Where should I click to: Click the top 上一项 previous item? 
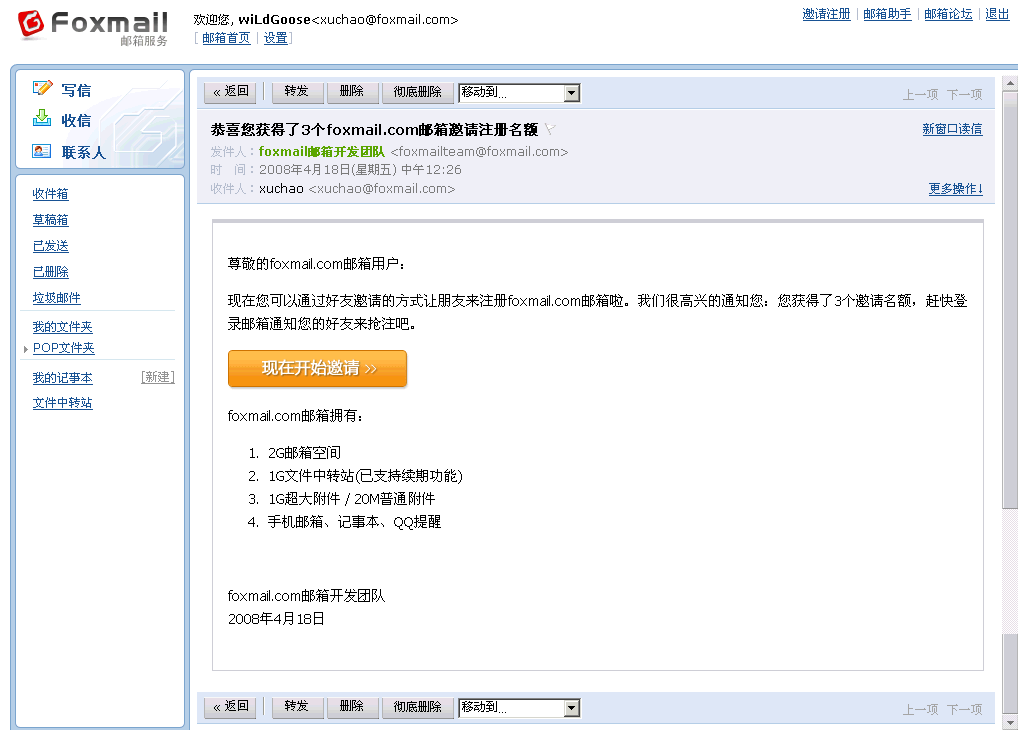[921, 95]
